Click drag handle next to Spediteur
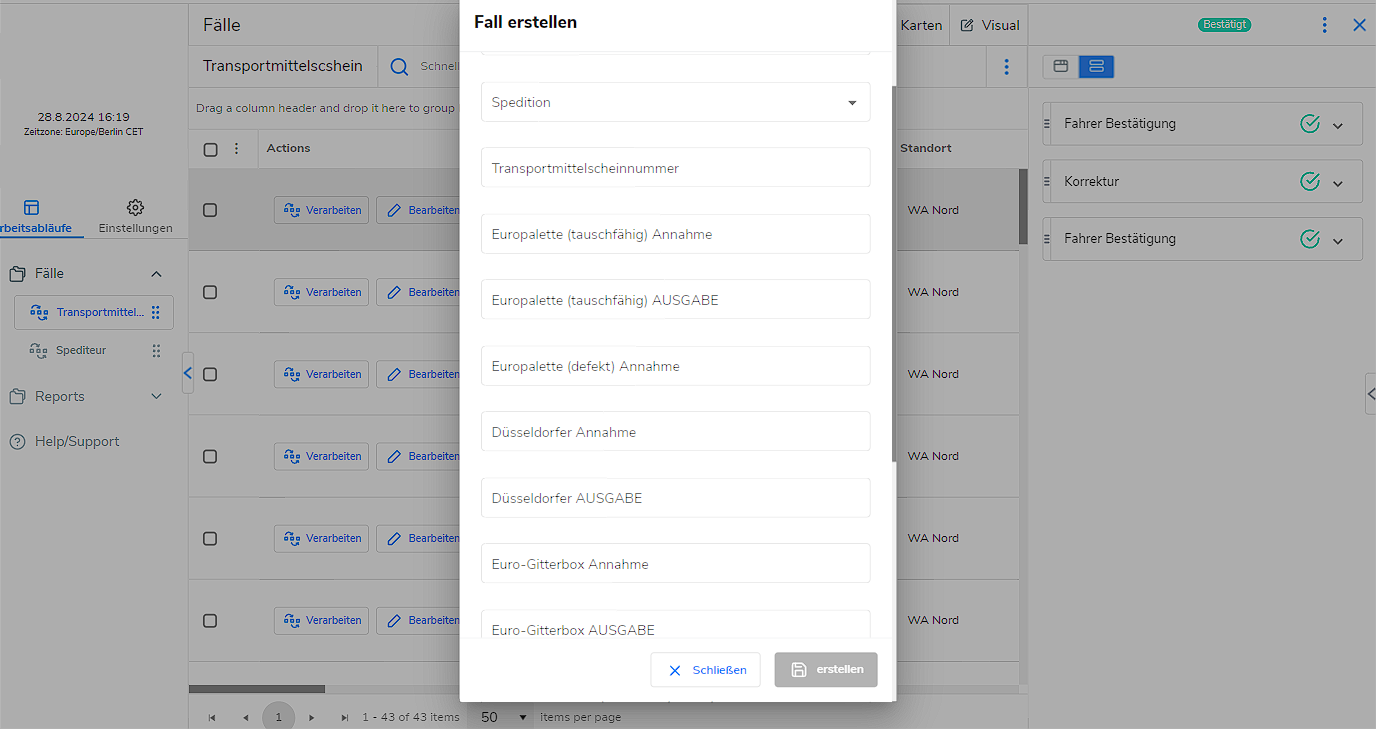The image size is (1376, 729). tap(156, 351)
